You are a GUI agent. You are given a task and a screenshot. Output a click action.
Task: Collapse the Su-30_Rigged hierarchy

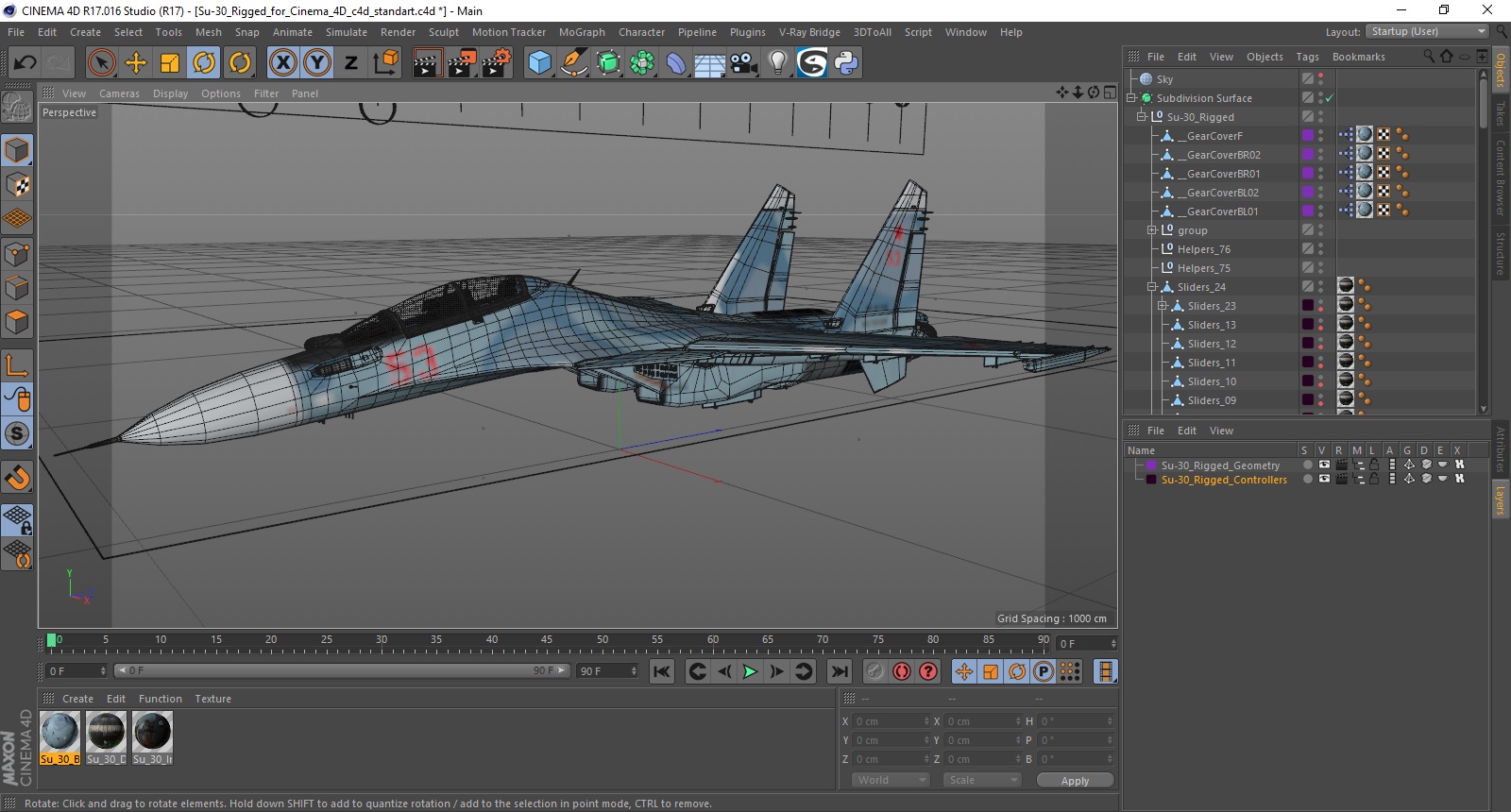point(1142,117)
